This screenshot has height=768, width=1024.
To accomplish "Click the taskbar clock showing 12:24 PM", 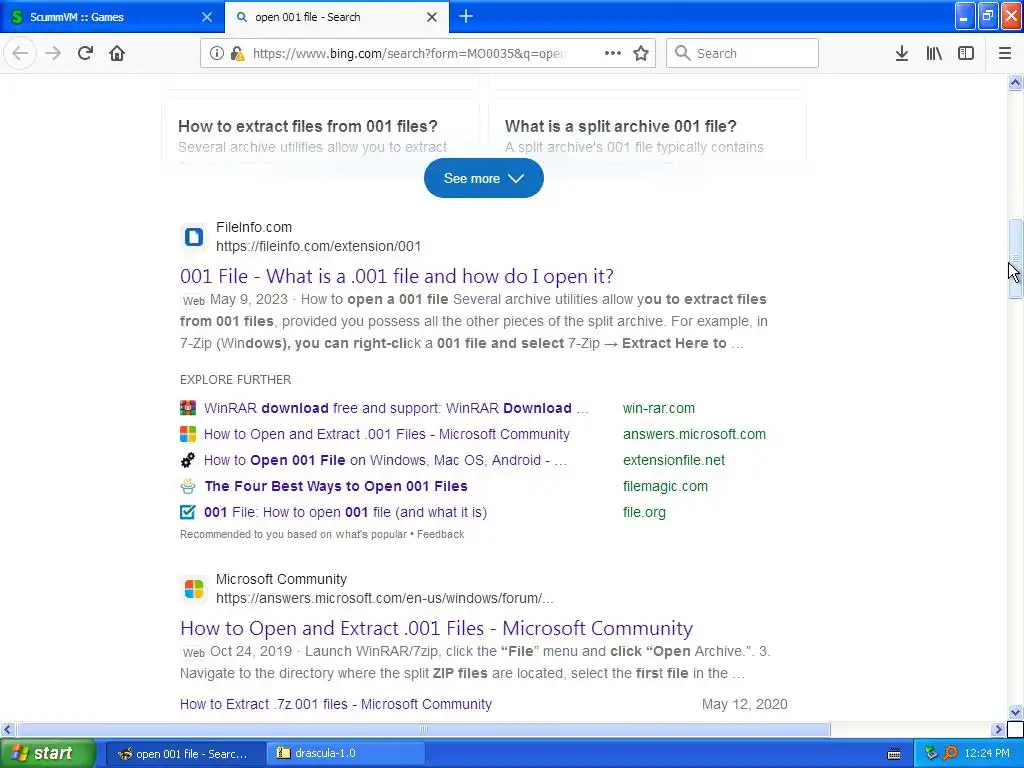I will tap(987, 754).
